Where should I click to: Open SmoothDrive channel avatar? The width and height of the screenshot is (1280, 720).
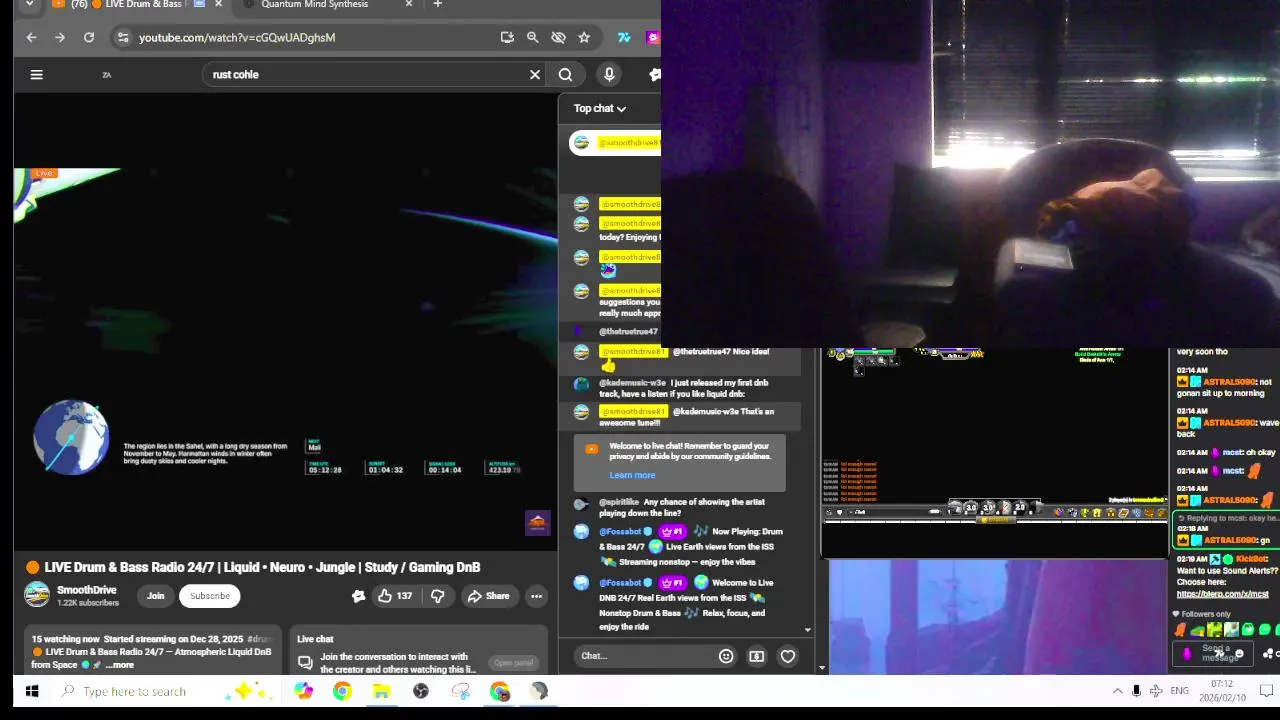pos(37,595)
